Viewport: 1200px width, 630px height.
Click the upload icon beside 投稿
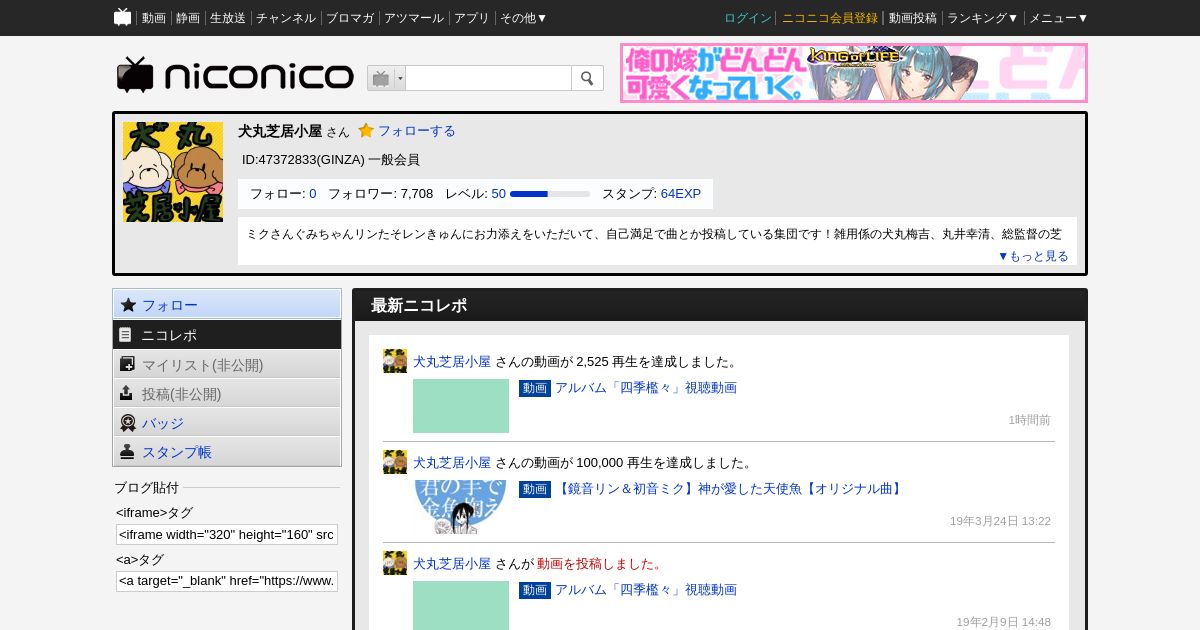click(126, 393)
